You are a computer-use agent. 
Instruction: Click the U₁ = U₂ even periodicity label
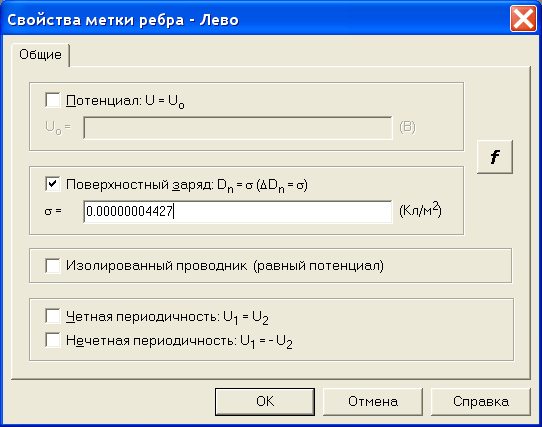(245, 317)
